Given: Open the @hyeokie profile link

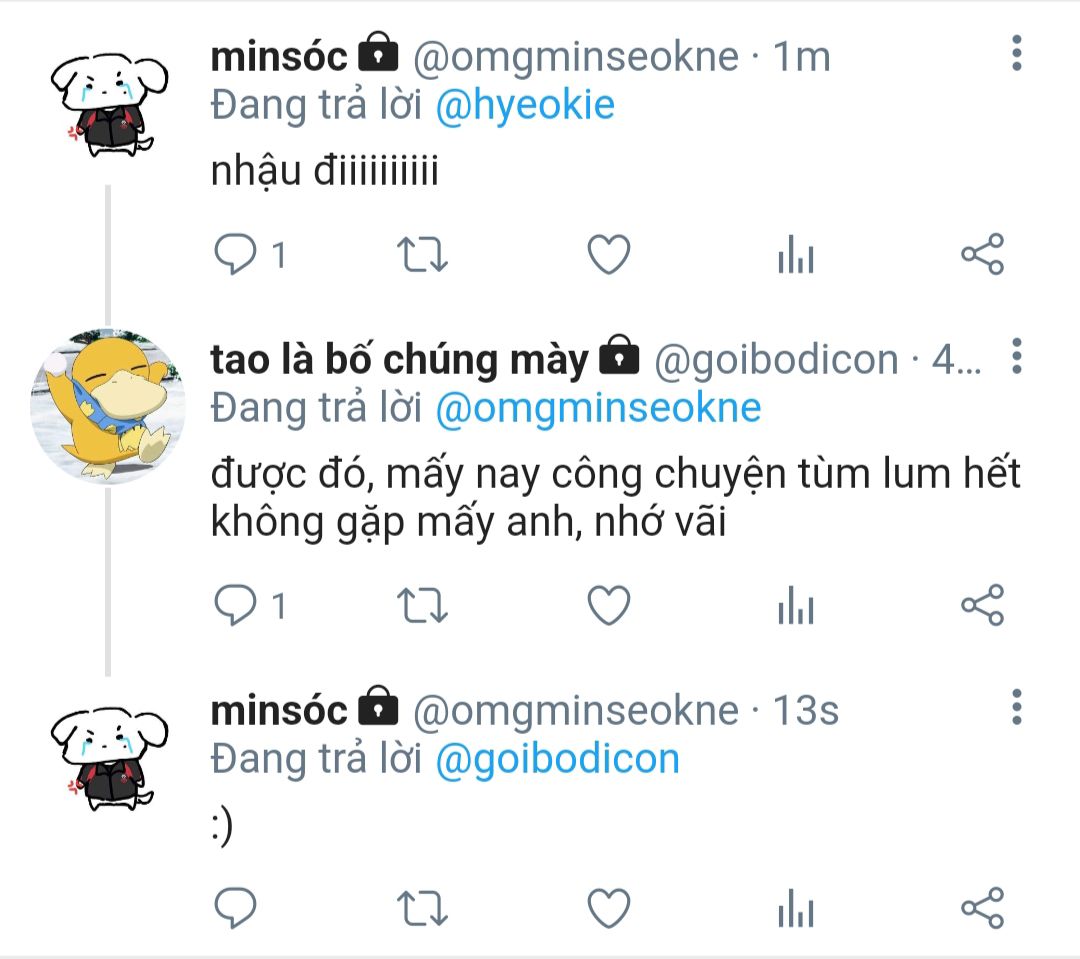Looking at the screenshot, I should click(525, 105).
